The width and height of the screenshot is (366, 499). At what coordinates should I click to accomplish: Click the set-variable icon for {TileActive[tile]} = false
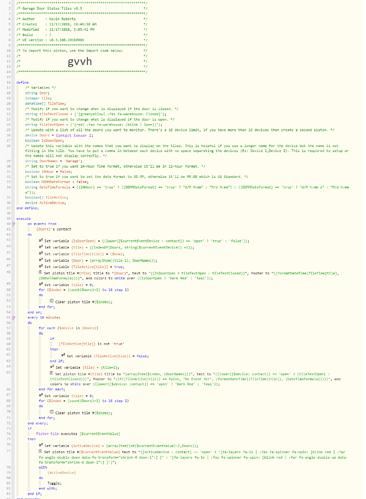coord(63,355)
